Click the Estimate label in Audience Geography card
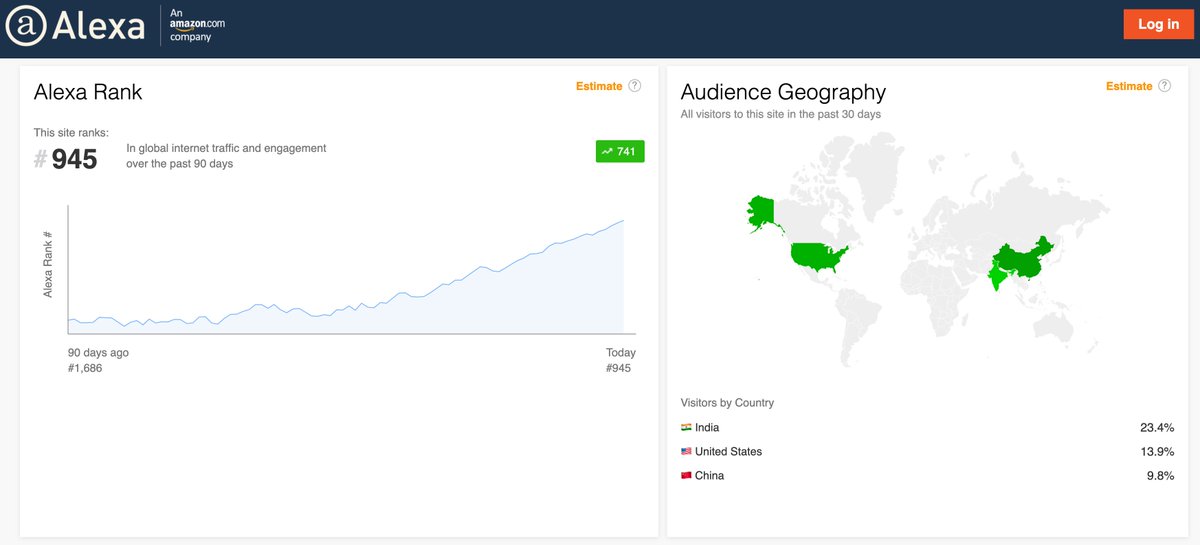Viewport: 1200px width, 545px height. coord(1129,86)
